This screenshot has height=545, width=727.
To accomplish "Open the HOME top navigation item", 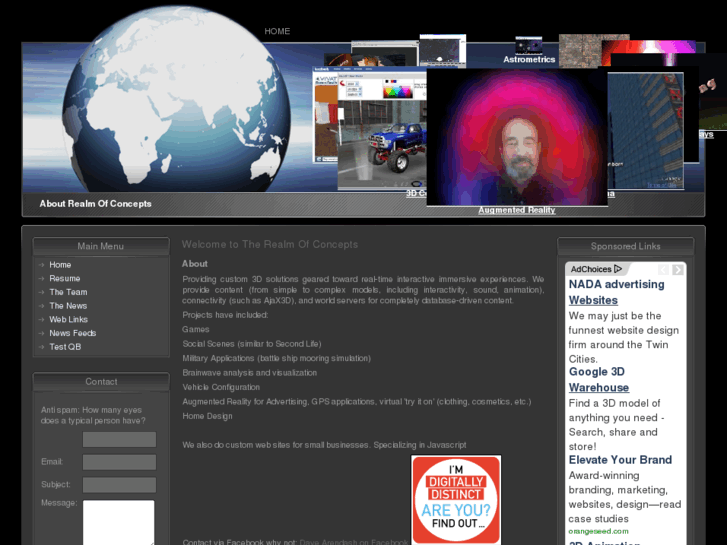I will 277,31.
